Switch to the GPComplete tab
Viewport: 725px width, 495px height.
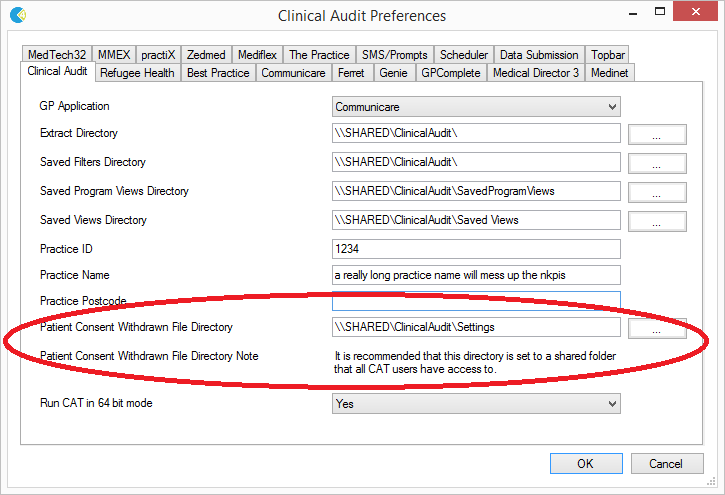451,73
